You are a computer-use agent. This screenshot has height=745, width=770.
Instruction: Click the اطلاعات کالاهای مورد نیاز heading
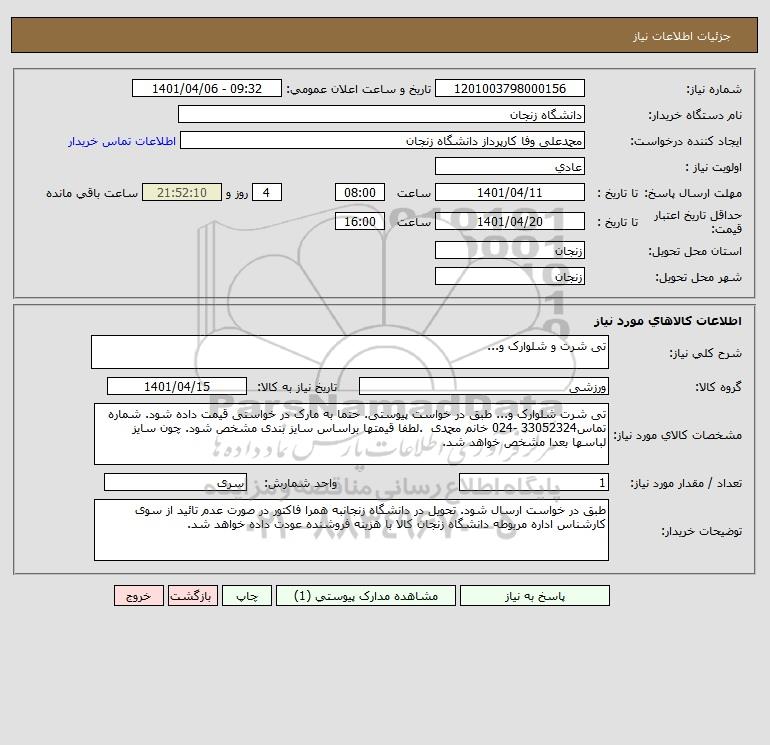[x=668, y=321]
